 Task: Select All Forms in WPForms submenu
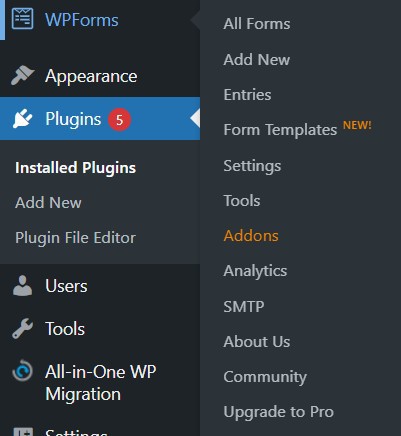click(x=257, y=24)
